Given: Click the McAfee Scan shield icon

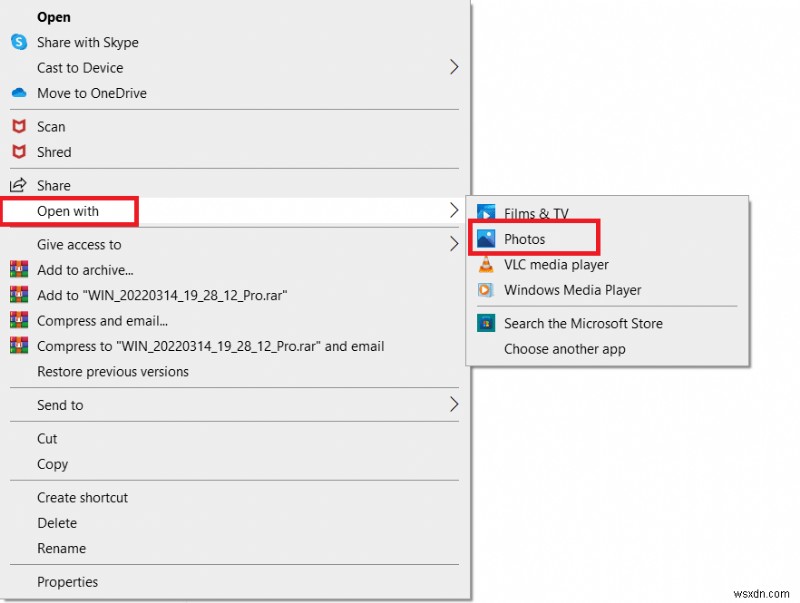Looking at the screenshot, I should [19, 126].
